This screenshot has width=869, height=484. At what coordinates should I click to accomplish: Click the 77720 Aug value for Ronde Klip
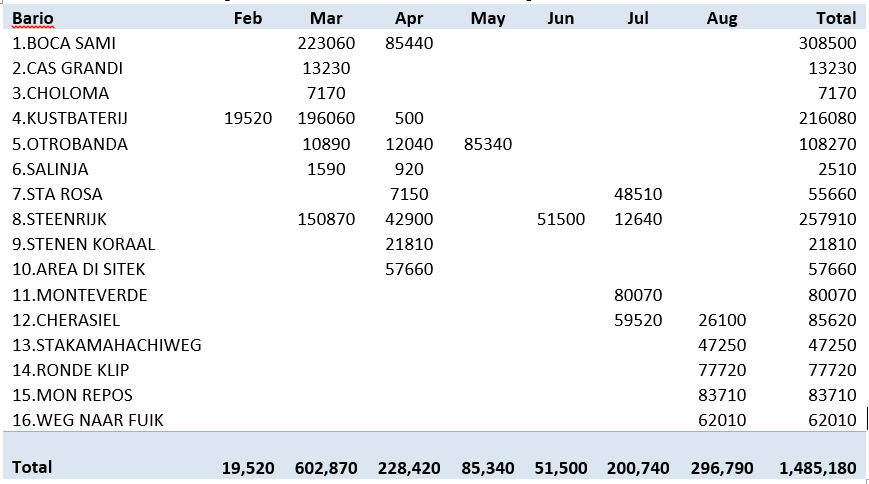(722, 370)
